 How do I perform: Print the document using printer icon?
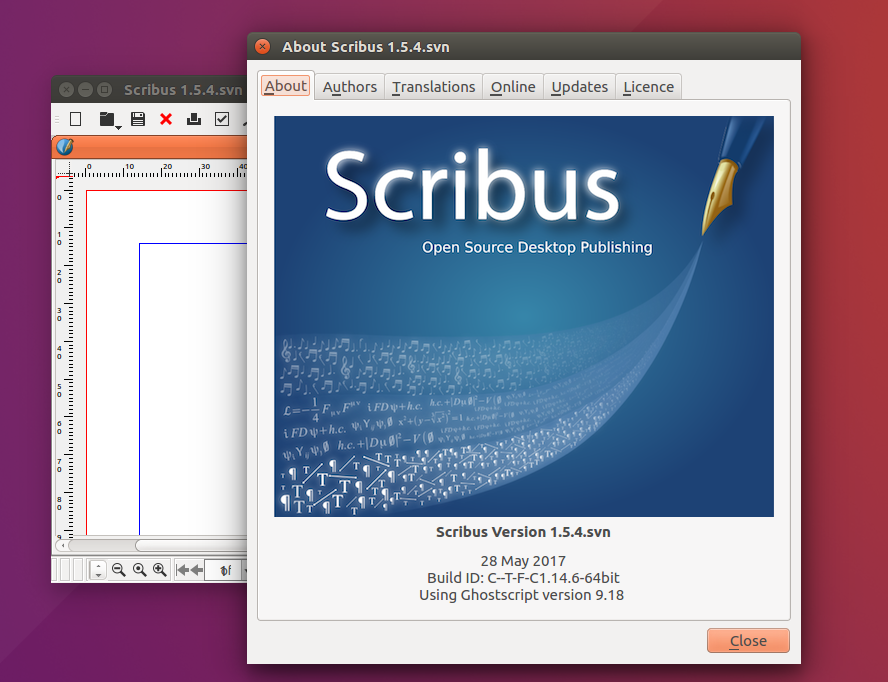pos(194,119)
